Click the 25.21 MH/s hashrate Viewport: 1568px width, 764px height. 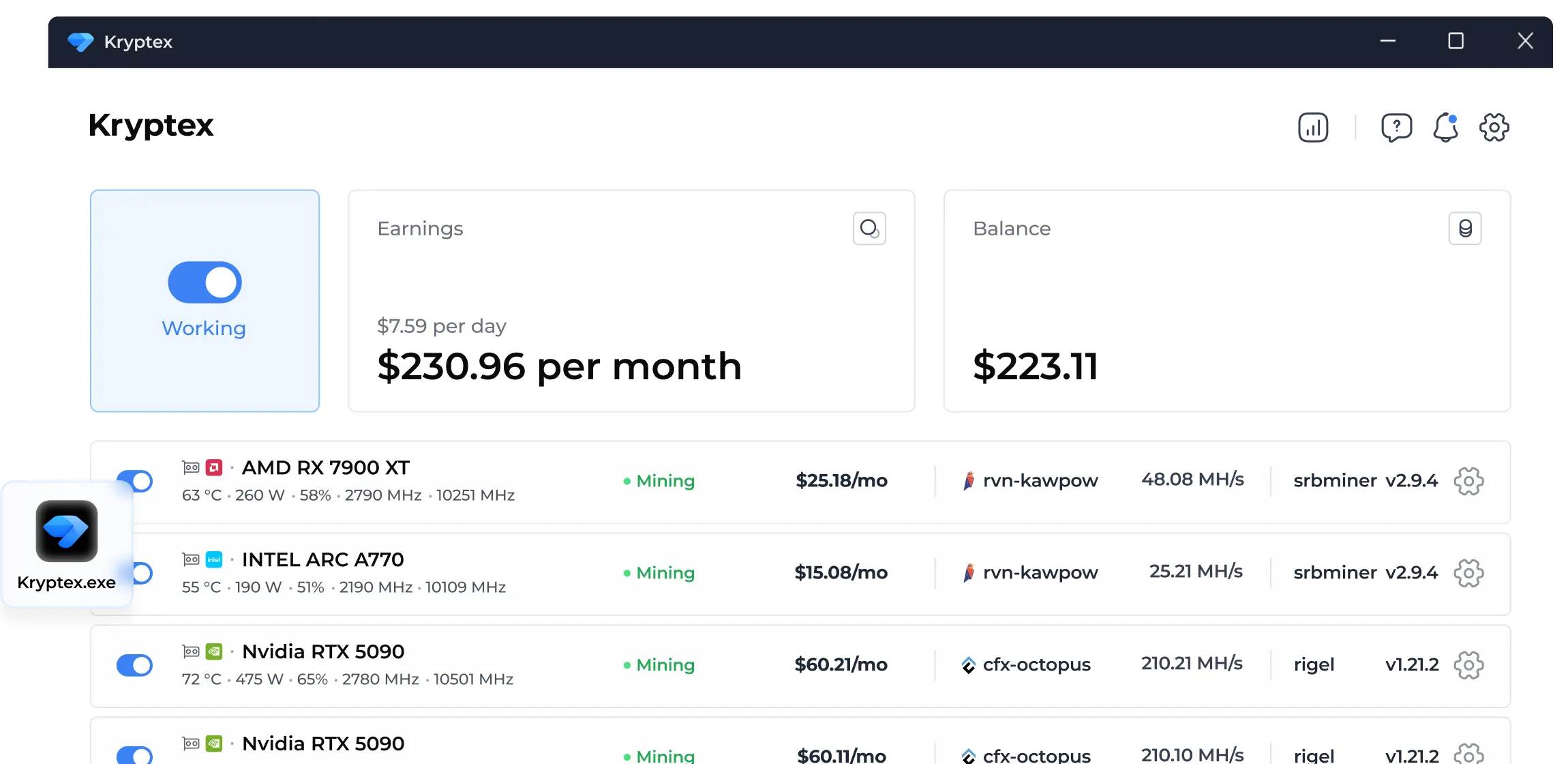pos(1196,572)
